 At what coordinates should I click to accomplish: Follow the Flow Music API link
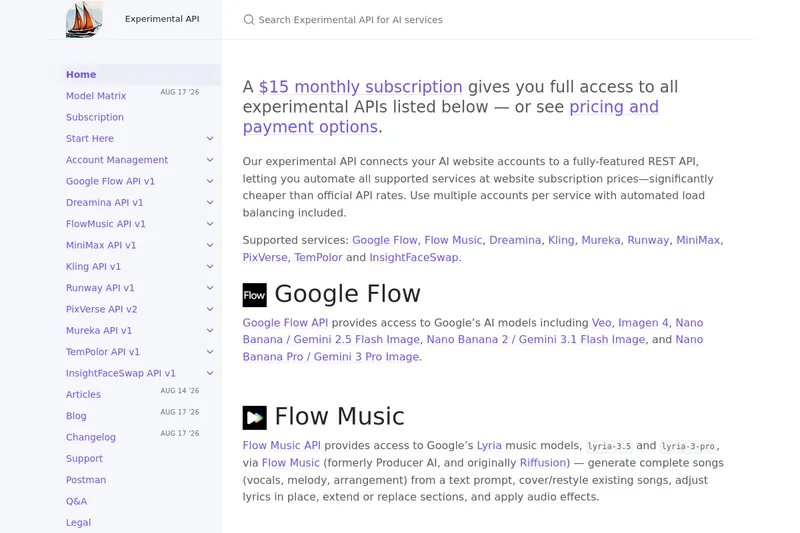click(282, 445)
